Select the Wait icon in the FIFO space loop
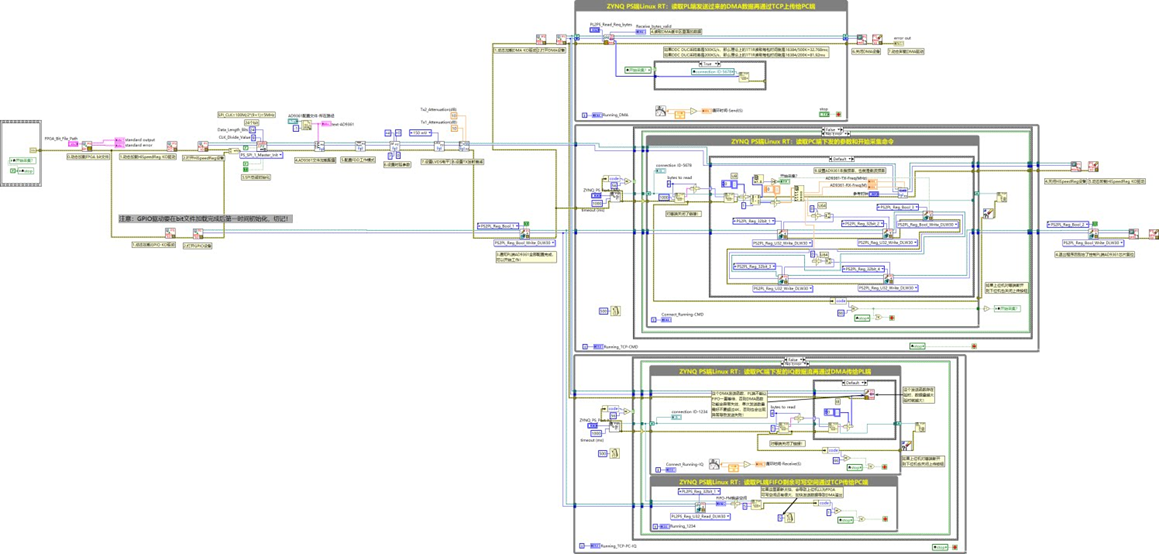This screenshot has width=1159, height=554. (x=789, y=518)
